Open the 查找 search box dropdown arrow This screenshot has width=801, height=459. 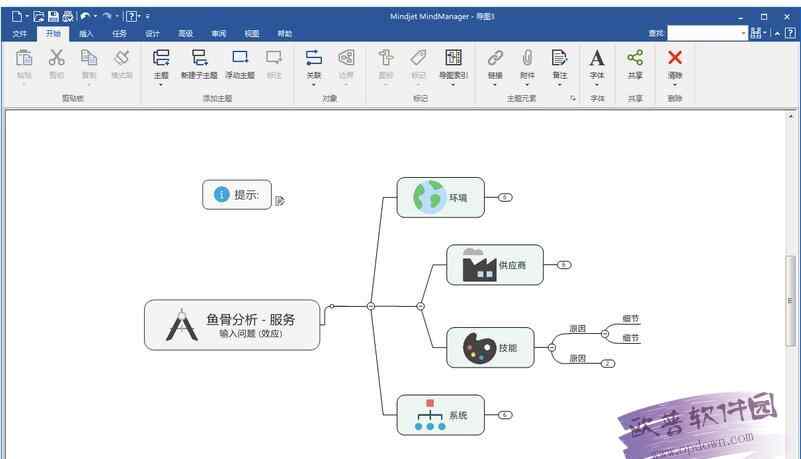pyautogui.click(x=743, y=33)
